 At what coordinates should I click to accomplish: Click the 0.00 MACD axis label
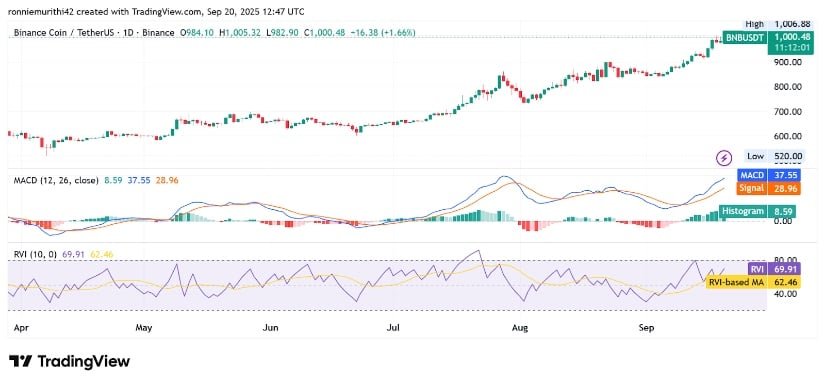(x=782, y=221)
